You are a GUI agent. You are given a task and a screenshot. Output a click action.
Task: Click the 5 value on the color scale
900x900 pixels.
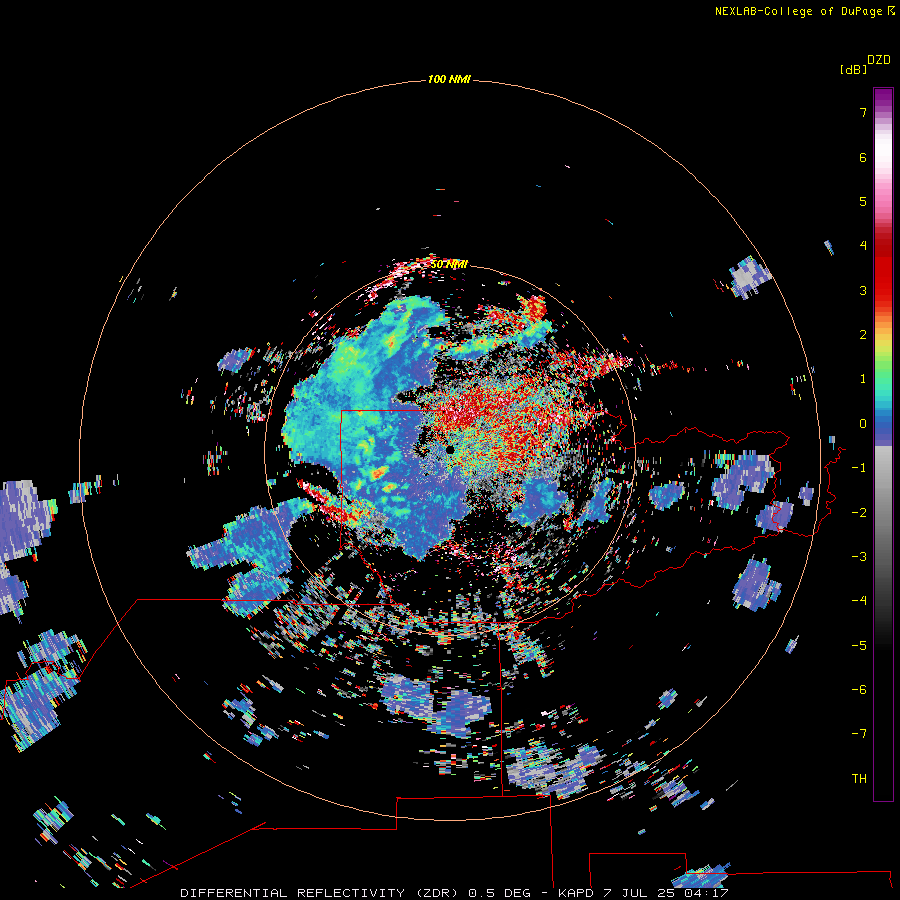pos(863,201)
